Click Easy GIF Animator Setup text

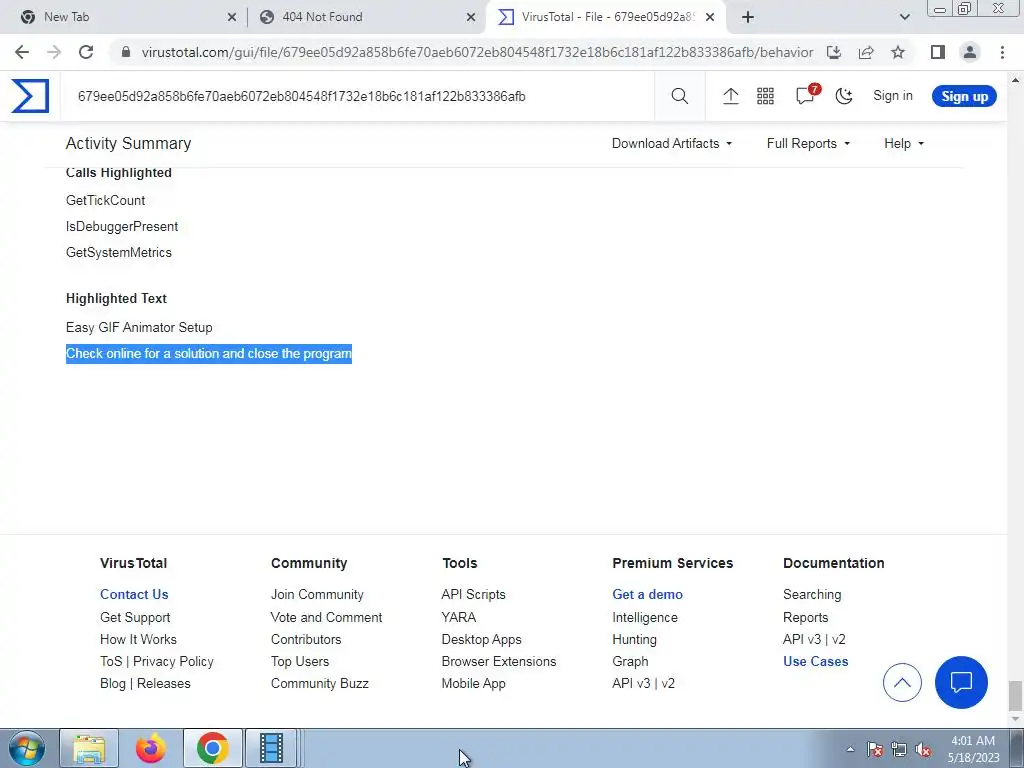pyautogui.click(x=139, y=327)
